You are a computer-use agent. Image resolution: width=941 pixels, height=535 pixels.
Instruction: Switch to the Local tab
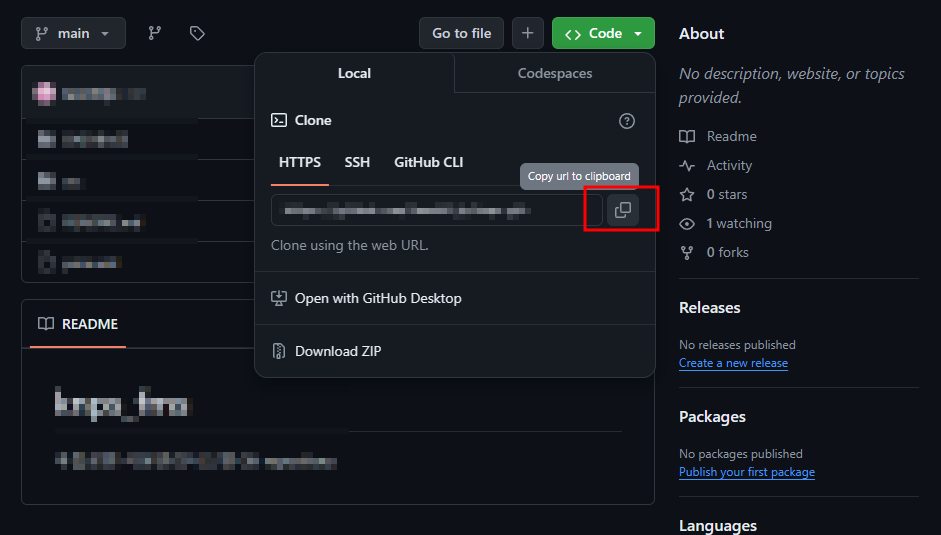(354, 73)
